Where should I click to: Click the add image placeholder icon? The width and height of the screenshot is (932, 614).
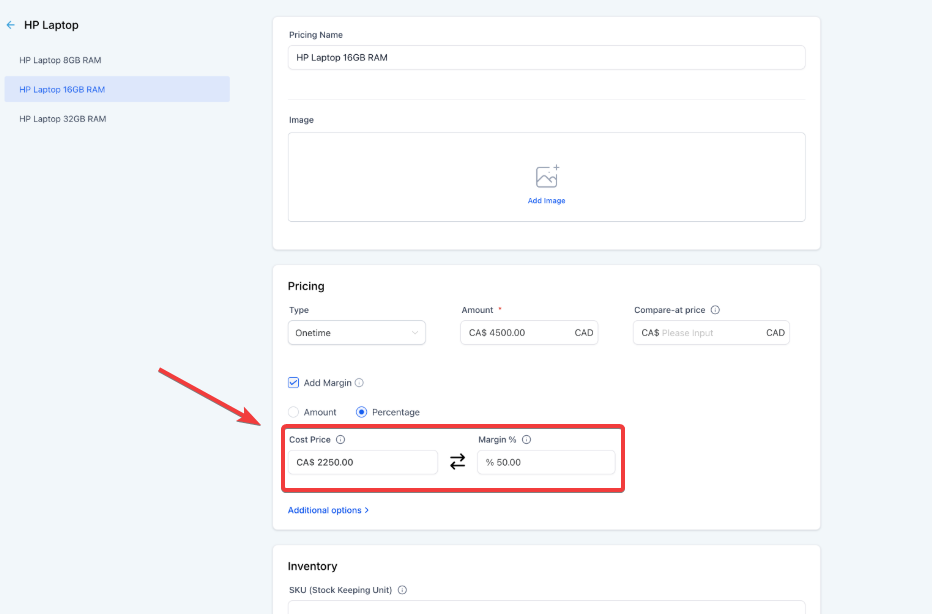(546, 177)
